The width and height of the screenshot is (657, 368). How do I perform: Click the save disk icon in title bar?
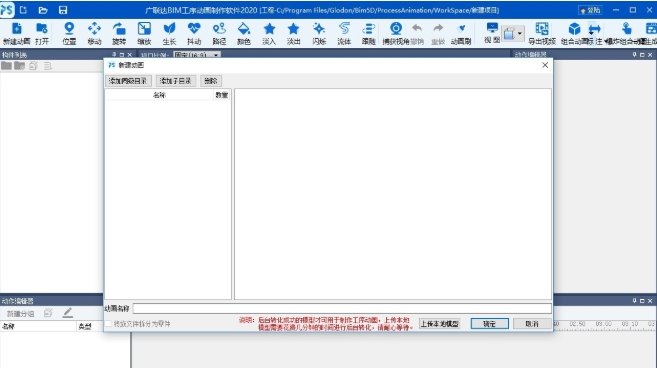point(63,10)
